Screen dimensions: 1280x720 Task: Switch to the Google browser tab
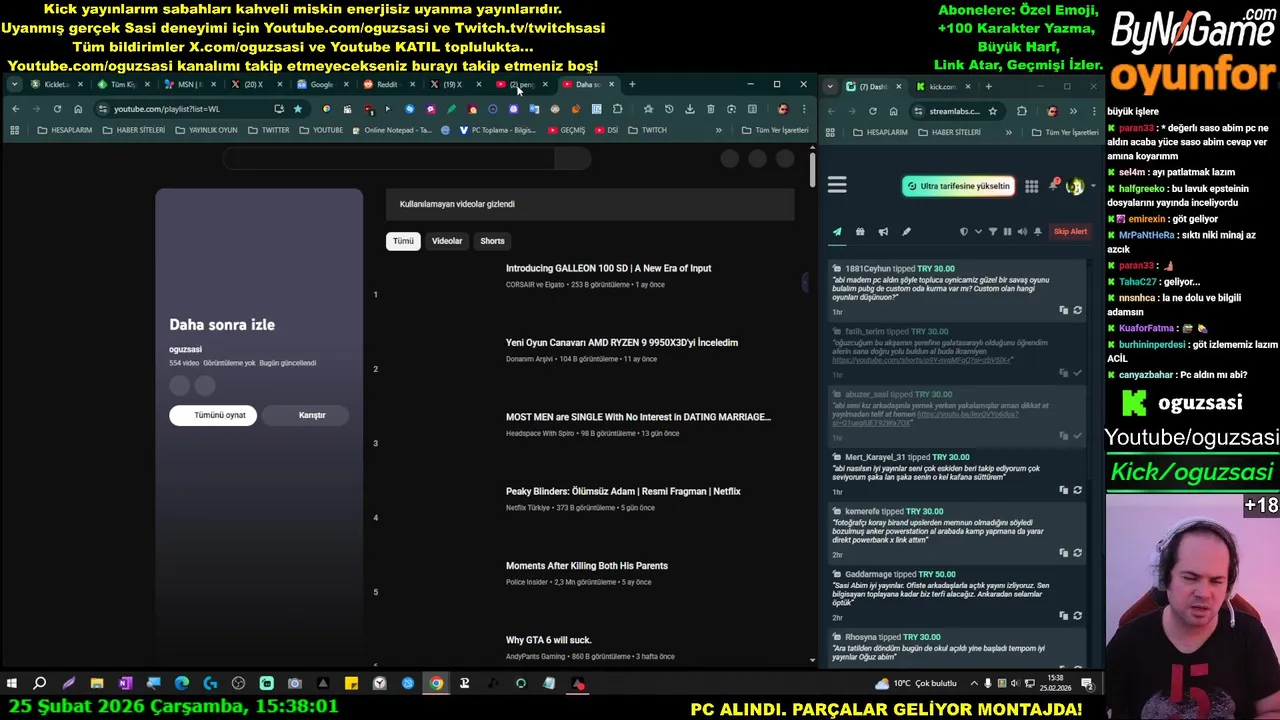click(x=321, y=85)
